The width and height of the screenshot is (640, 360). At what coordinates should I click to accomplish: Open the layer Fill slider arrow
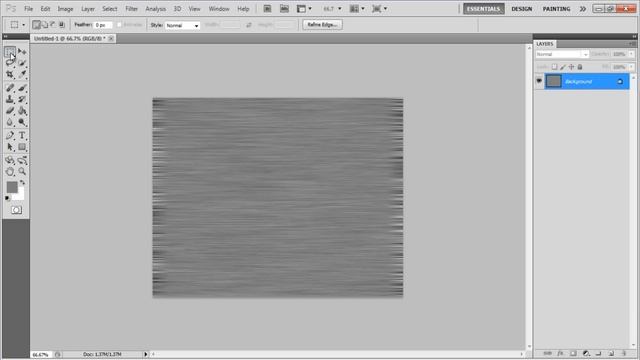[x=631, y=67]
